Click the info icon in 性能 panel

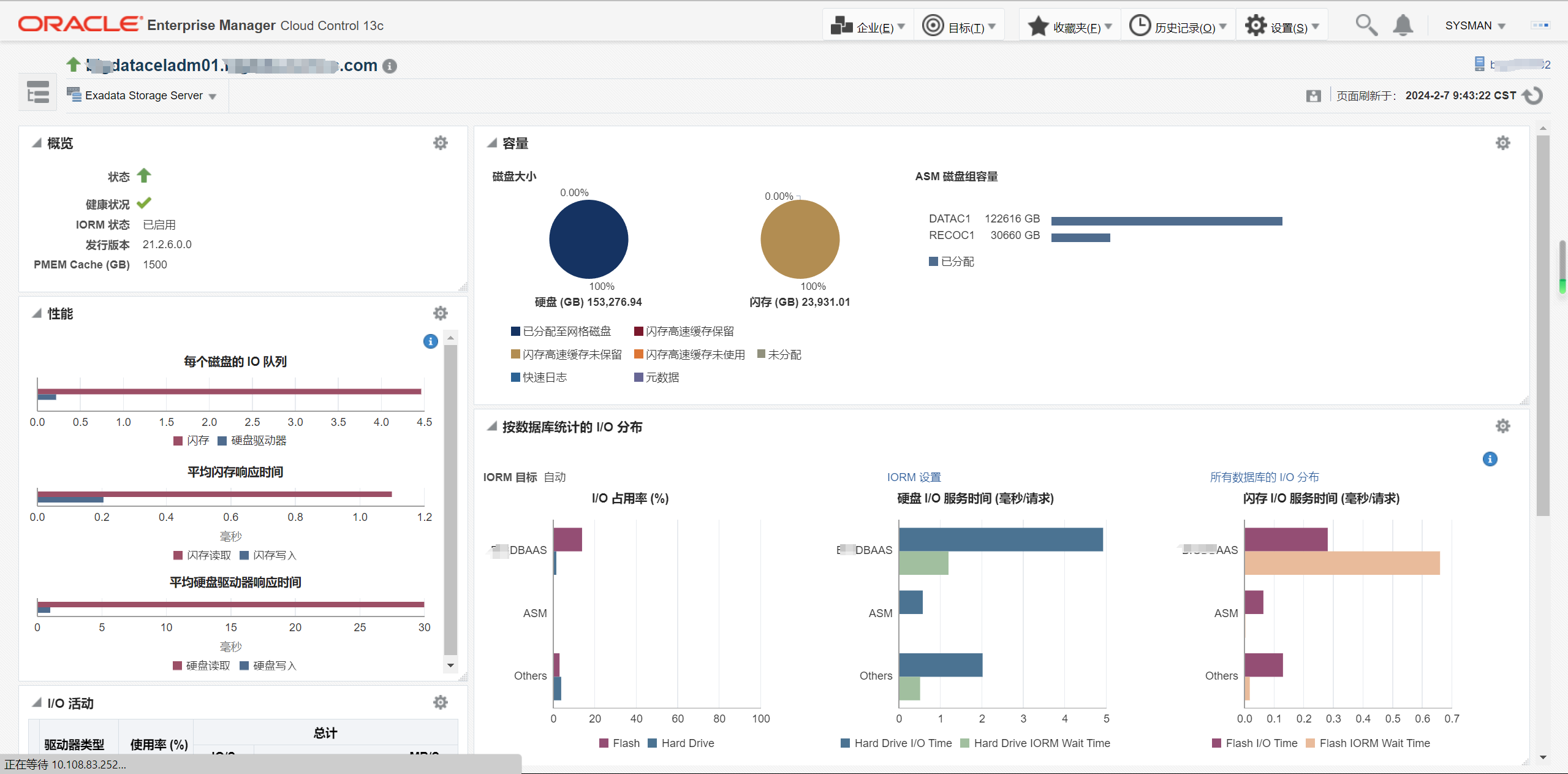[x=431, y=341]
